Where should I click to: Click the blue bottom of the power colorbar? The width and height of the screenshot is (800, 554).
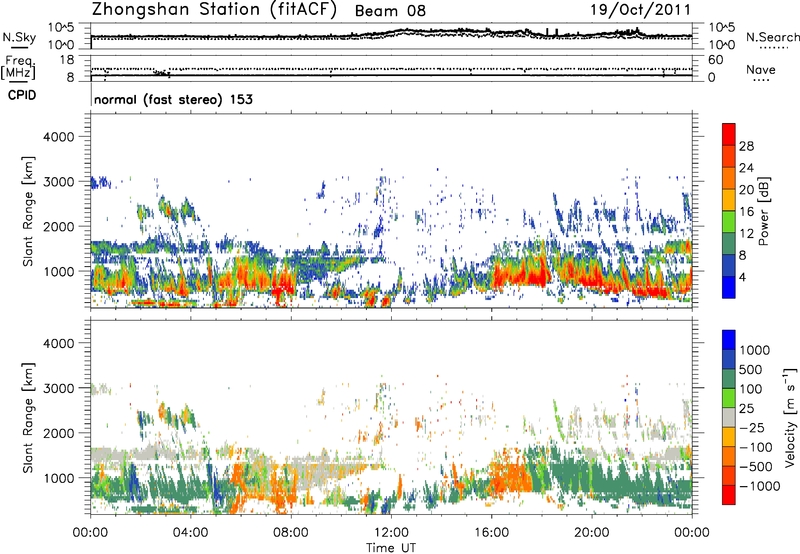click(729, 287)
